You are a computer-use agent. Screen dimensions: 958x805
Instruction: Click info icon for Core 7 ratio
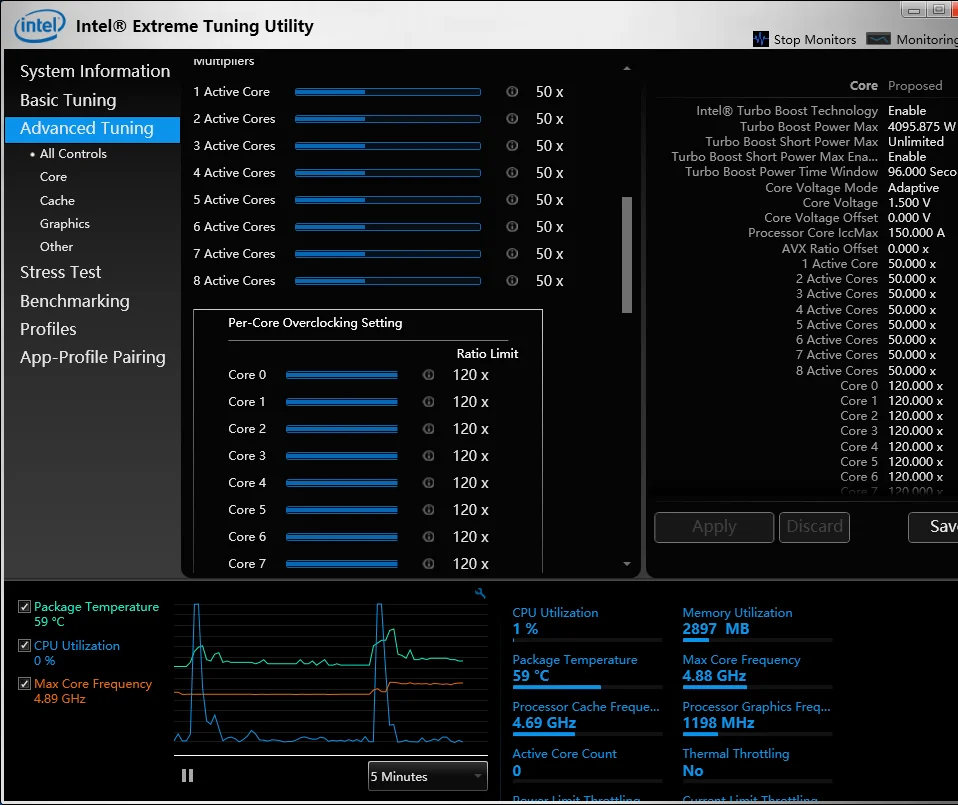click(429, 564)
